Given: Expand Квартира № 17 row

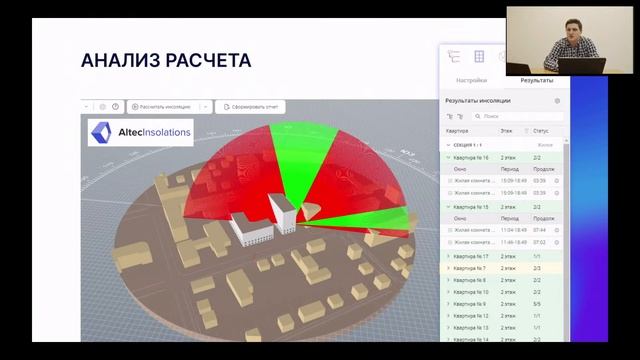Looking at the screenshot, I should [448, 256].
